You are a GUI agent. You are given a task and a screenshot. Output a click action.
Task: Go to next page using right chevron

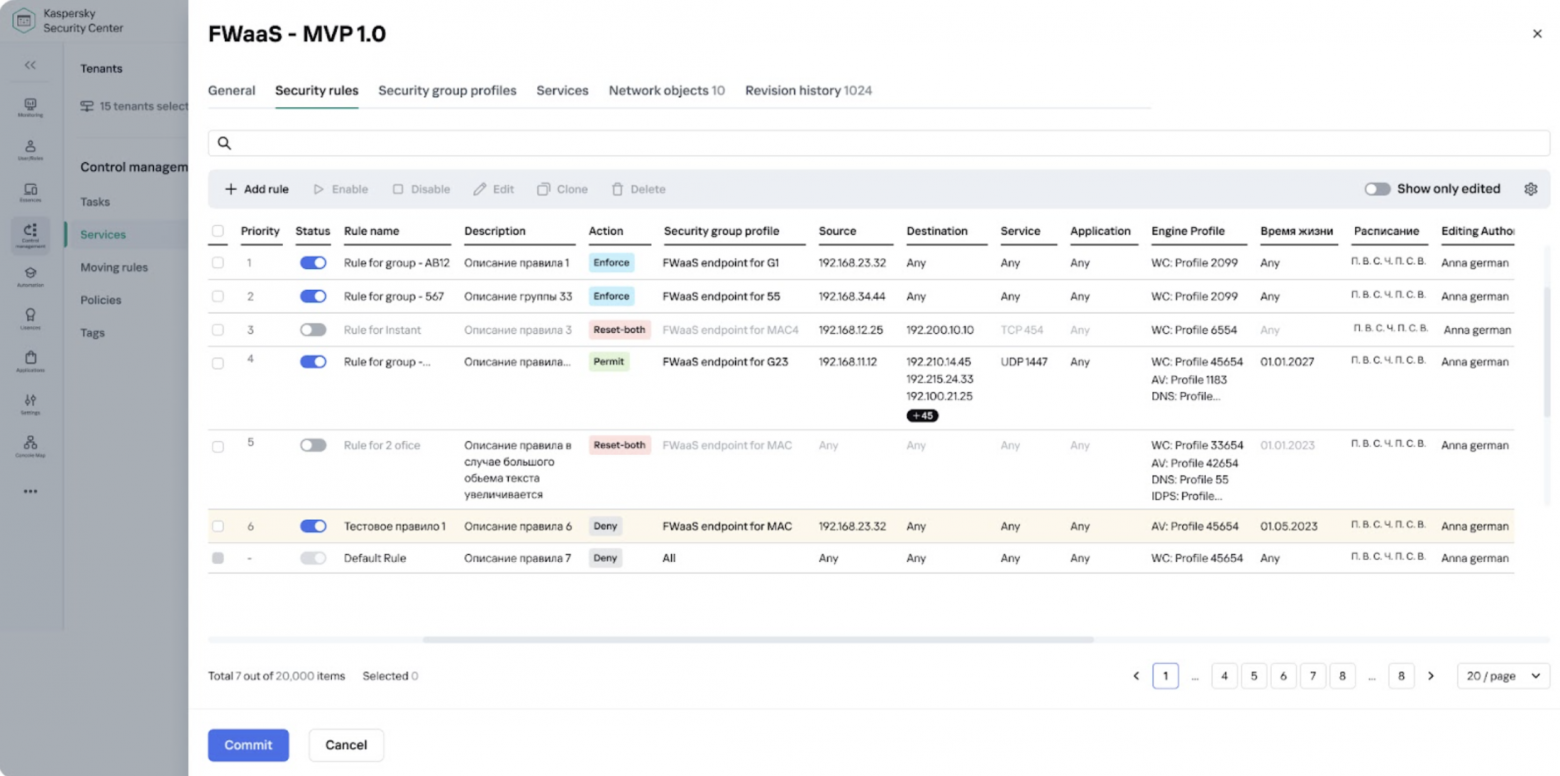tap(1431, 676)
